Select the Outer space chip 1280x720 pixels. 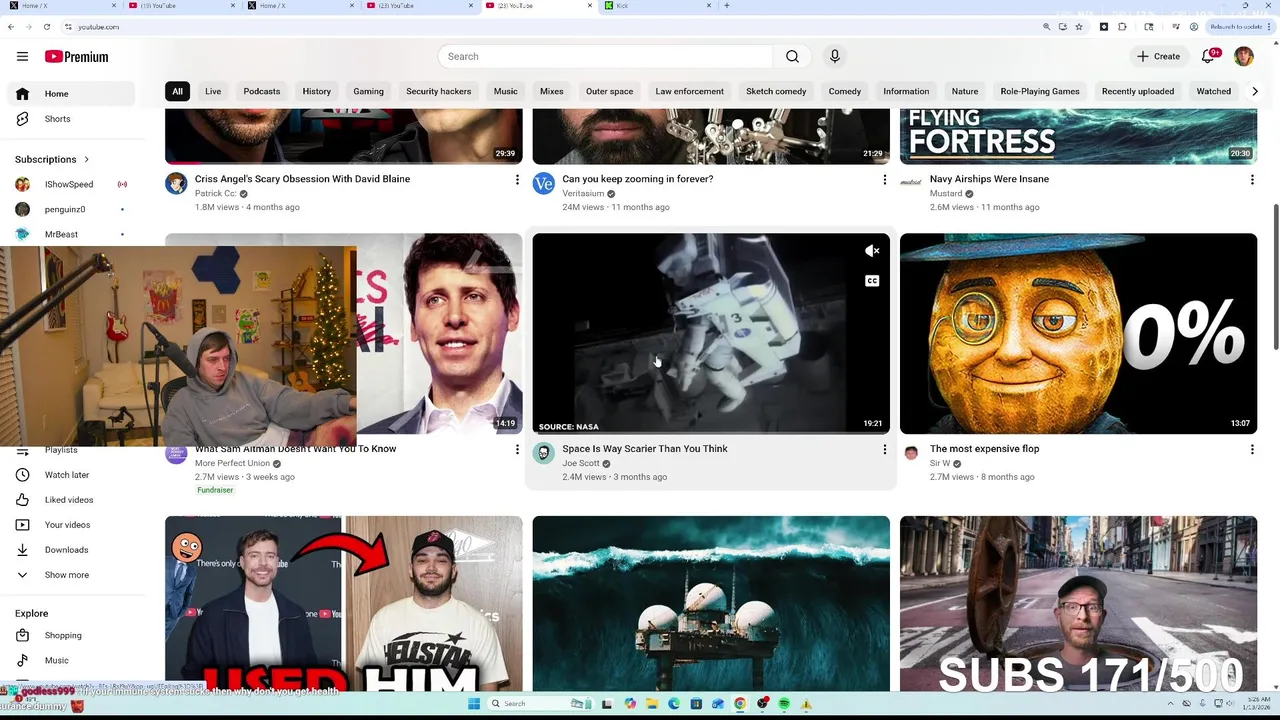[x=609, y=91]
